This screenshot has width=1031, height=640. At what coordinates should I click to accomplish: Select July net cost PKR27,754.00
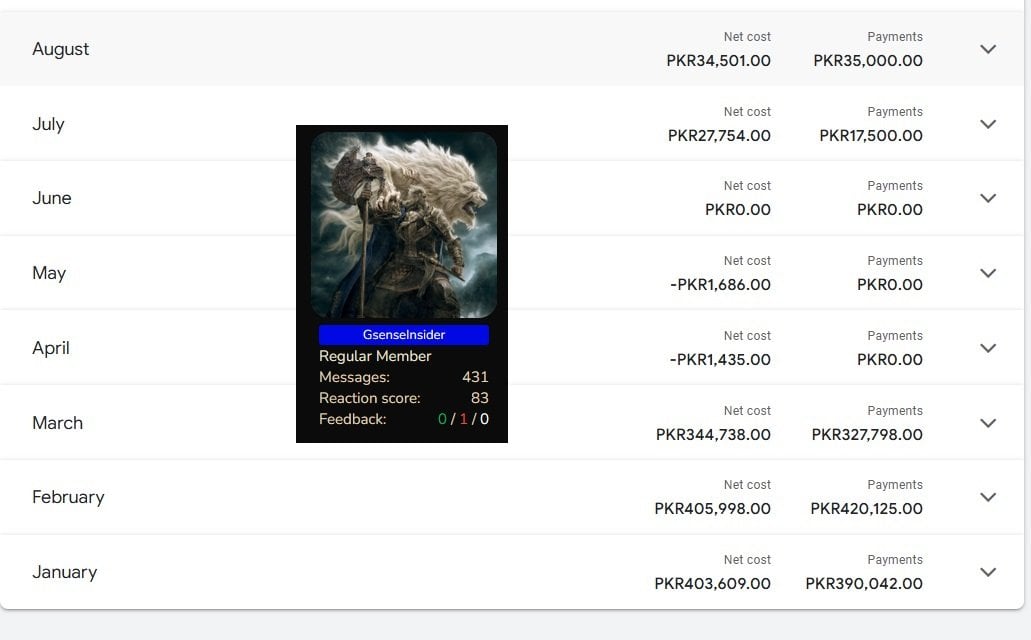(x=719, y=135)
